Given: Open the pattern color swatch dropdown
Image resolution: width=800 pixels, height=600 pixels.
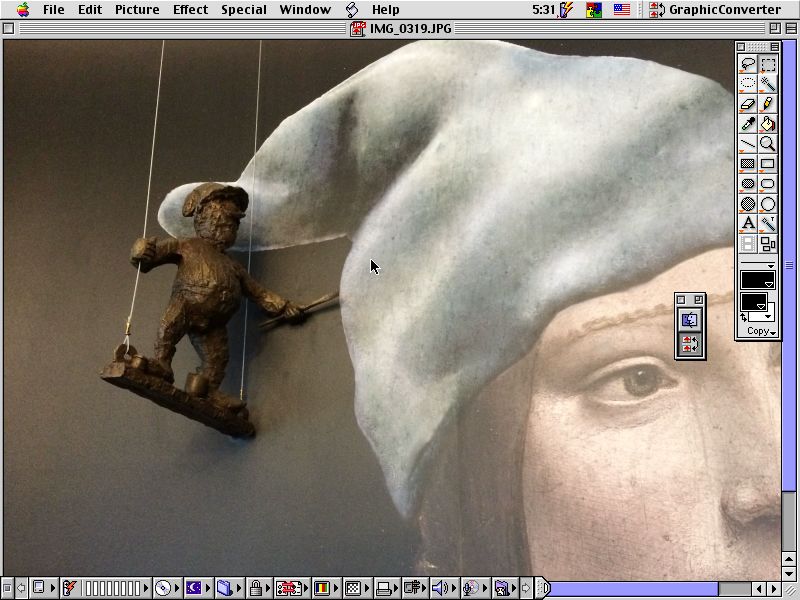Looking at the screenshot, I should (x=758, y=280).
